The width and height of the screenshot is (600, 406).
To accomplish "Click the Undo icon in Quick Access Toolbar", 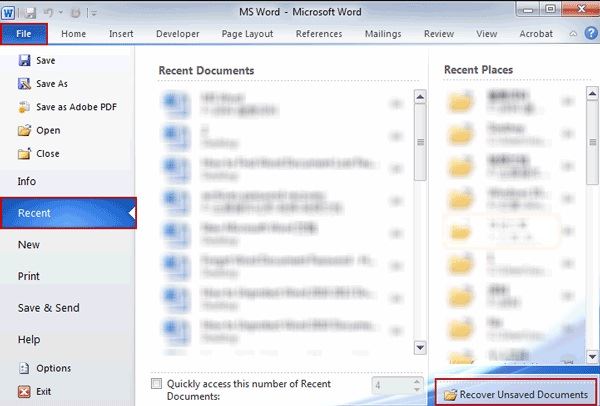I will pyautogui.click(x=48, y=13).
